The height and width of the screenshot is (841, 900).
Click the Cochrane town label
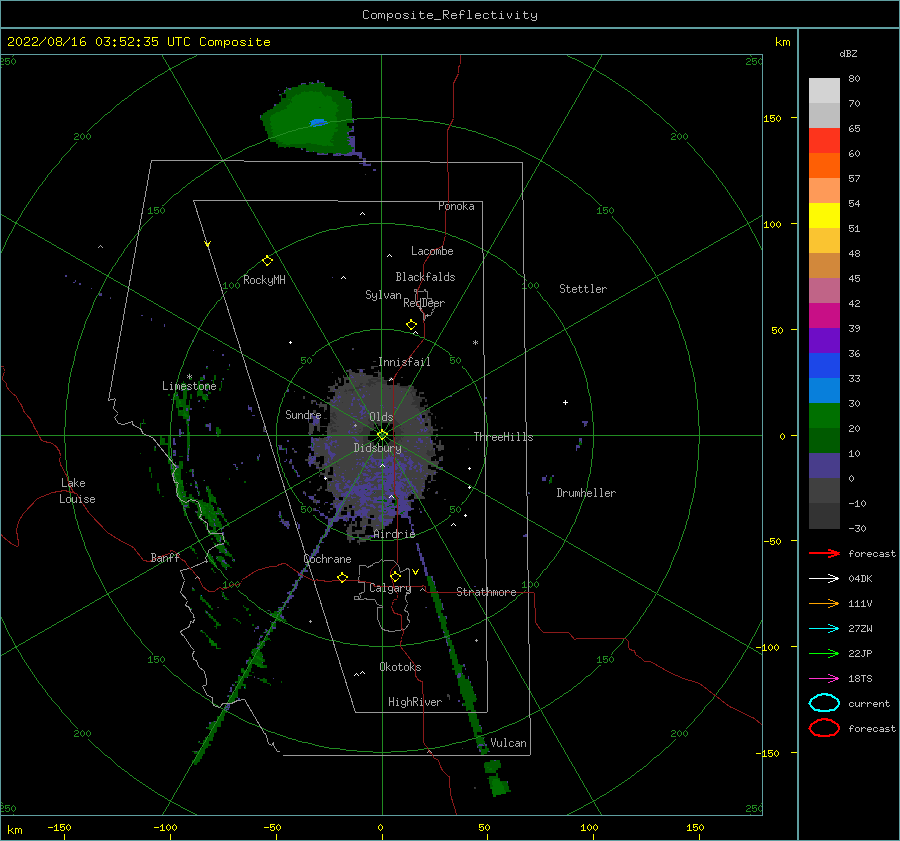pos(327,559)
